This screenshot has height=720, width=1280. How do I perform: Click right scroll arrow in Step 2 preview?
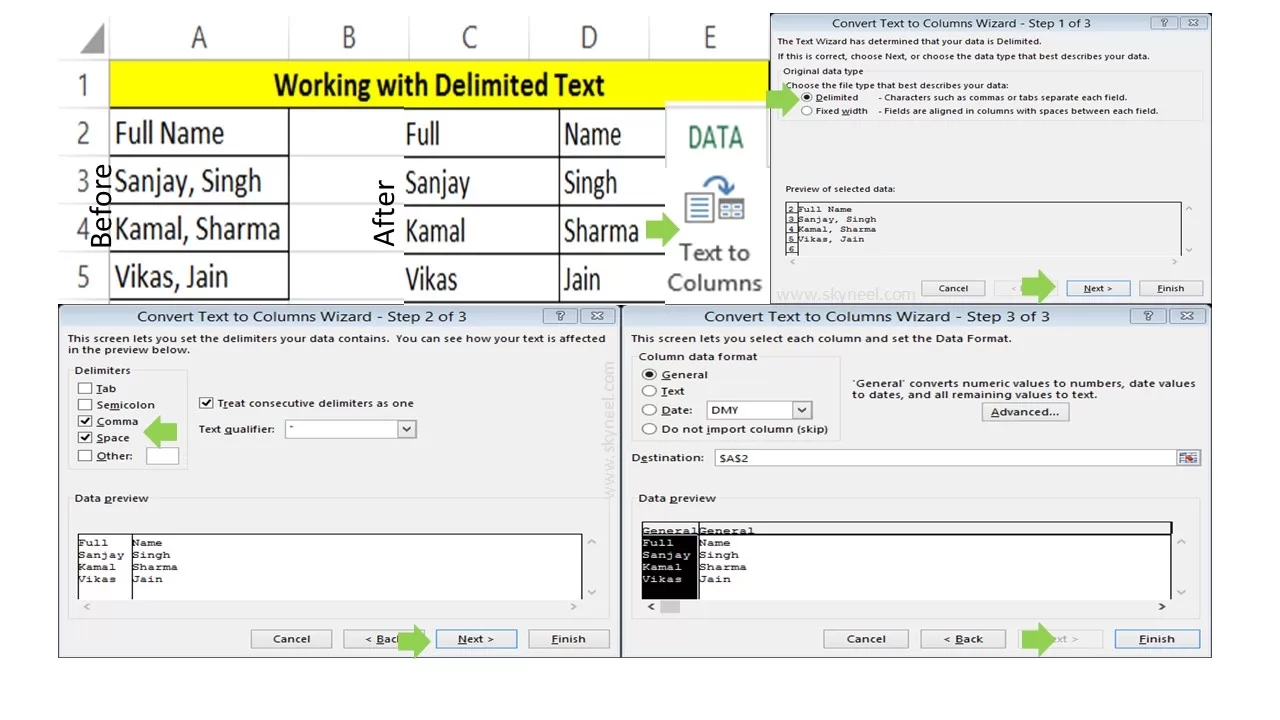coord(573,606)
